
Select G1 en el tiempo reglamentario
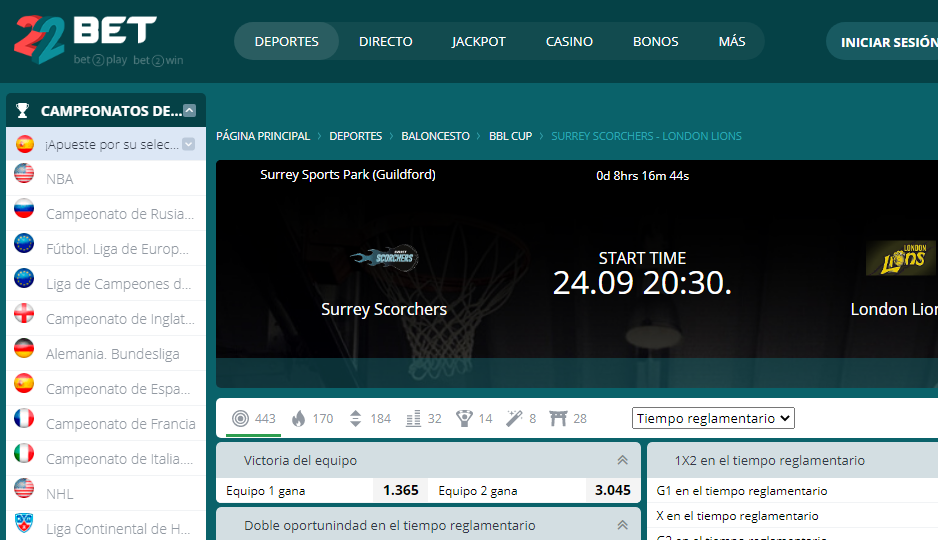742,491
